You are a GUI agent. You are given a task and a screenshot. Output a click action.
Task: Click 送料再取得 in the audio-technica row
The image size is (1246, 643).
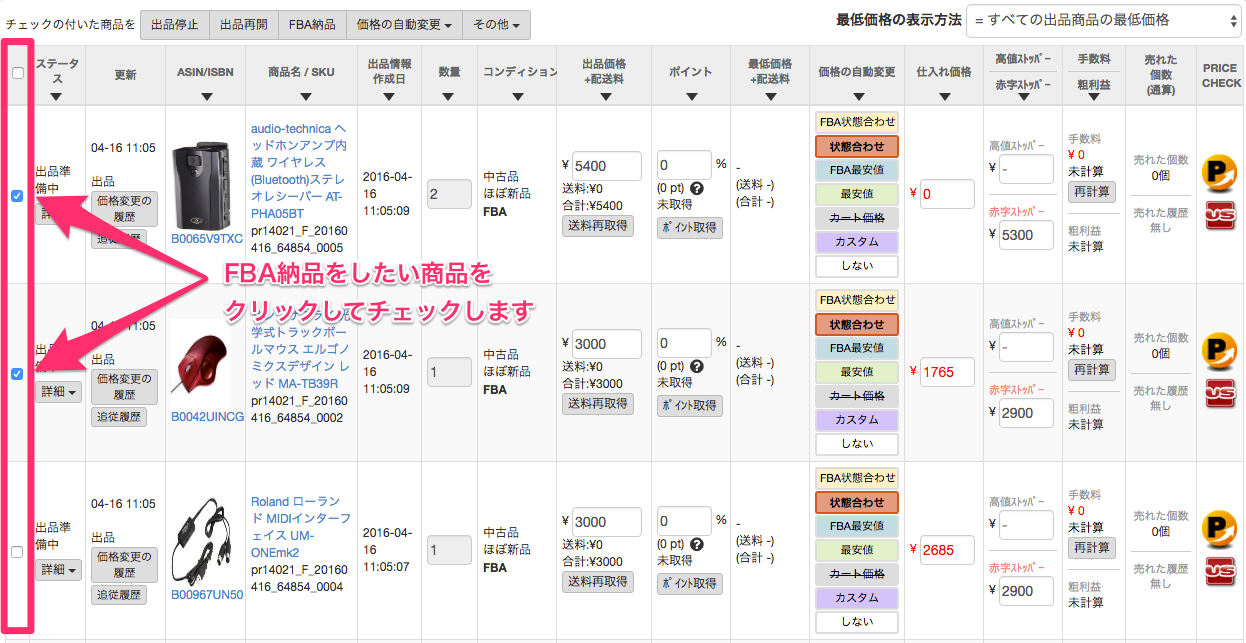pyautogui.click(x=597, y=226)
